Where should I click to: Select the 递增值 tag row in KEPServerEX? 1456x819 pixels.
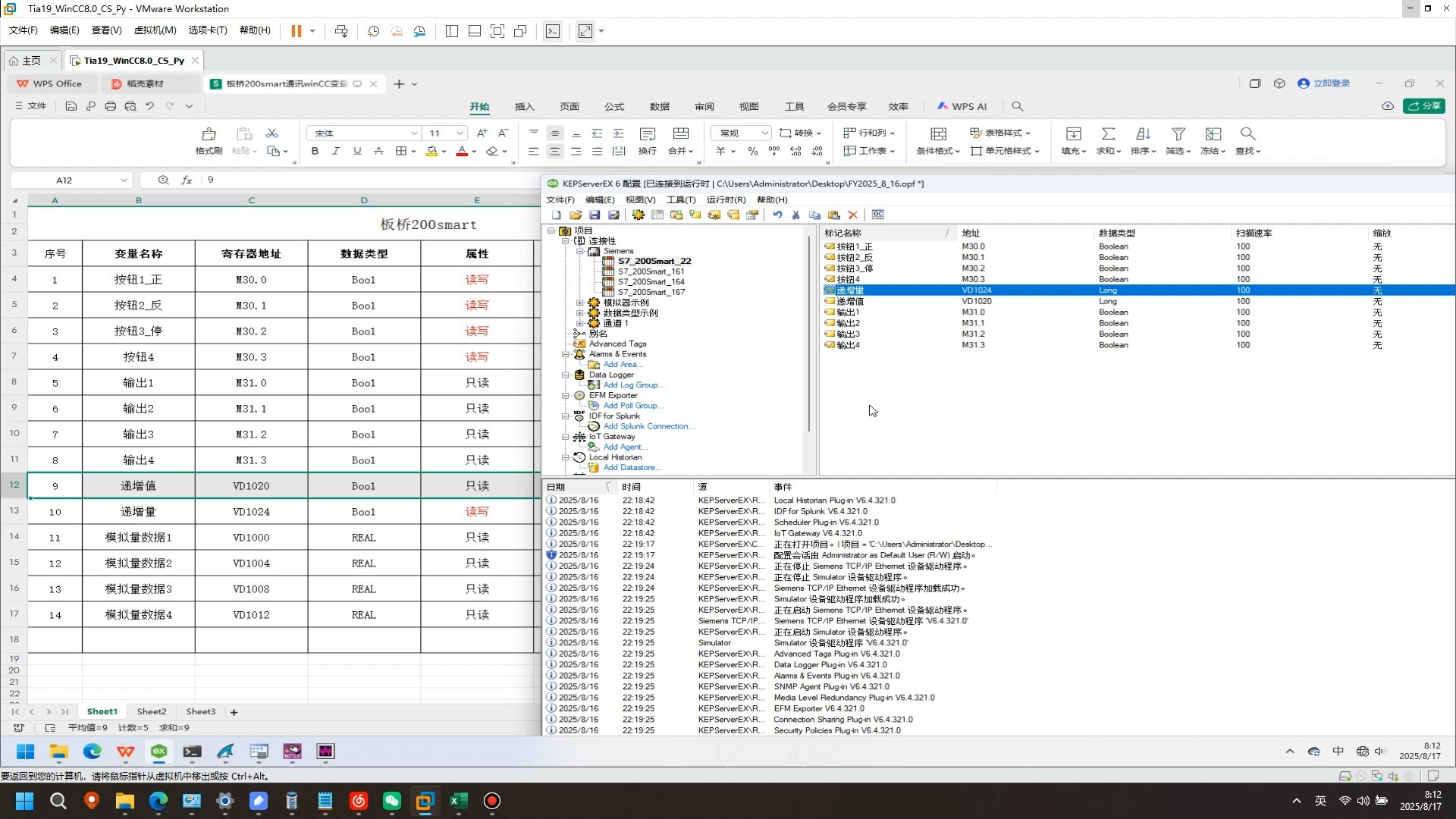[1137, 302]
